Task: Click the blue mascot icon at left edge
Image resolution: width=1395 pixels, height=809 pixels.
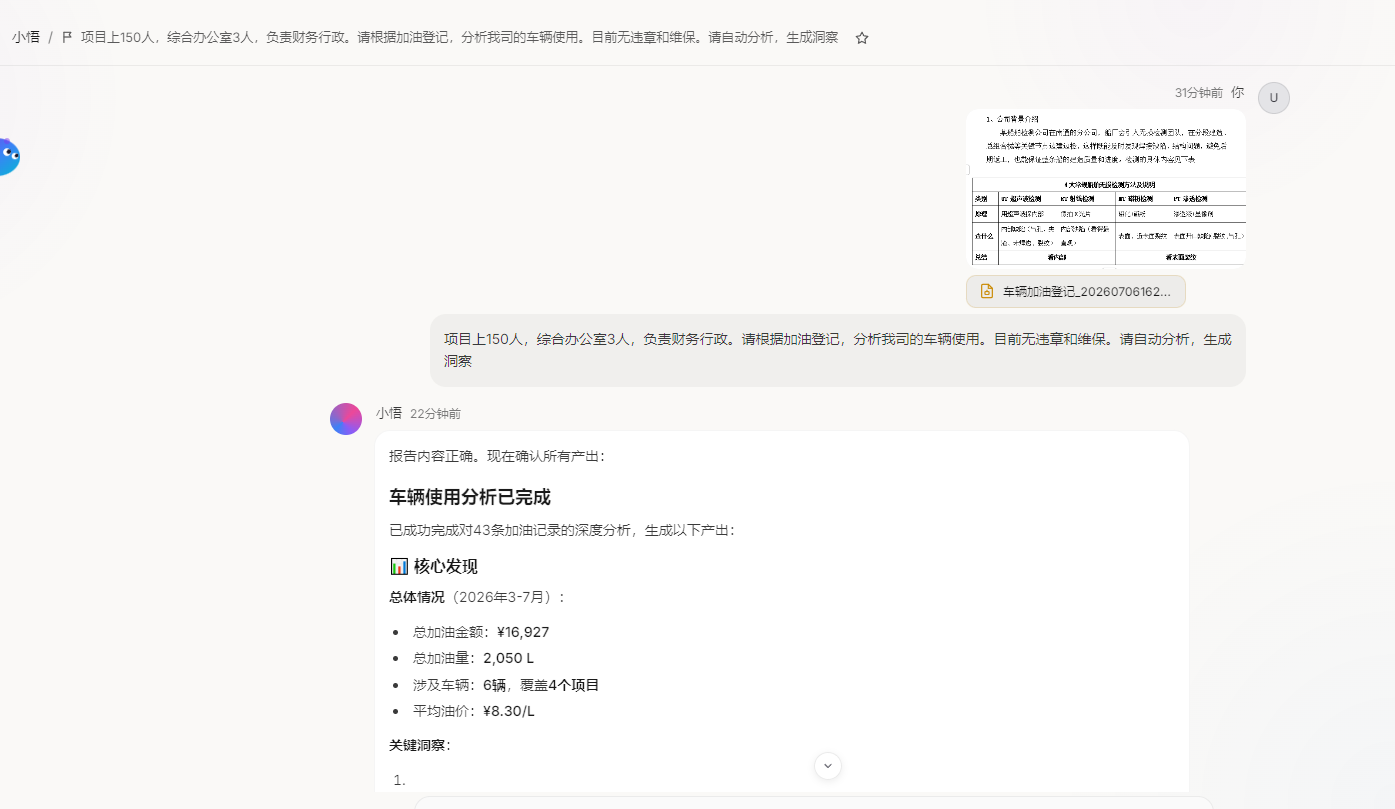Action: [x=8, y=156]
